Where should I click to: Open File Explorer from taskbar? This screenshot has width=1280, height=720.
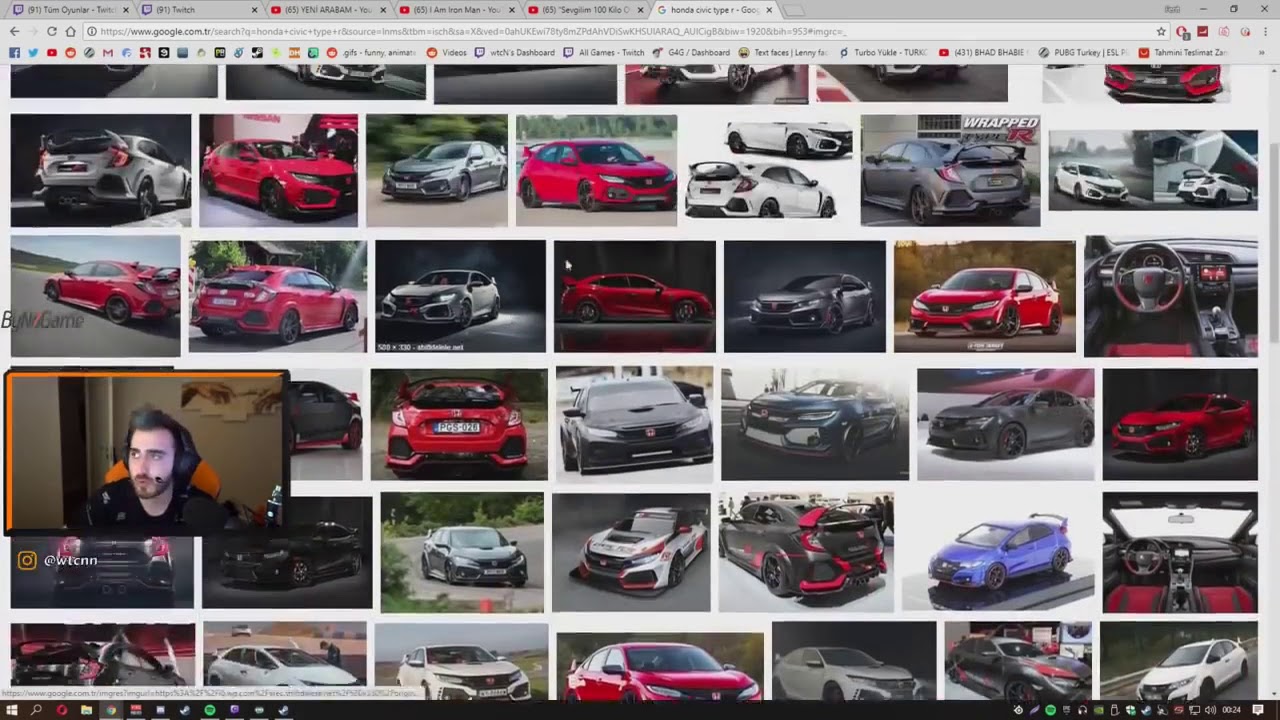click(x=86, y=710)
